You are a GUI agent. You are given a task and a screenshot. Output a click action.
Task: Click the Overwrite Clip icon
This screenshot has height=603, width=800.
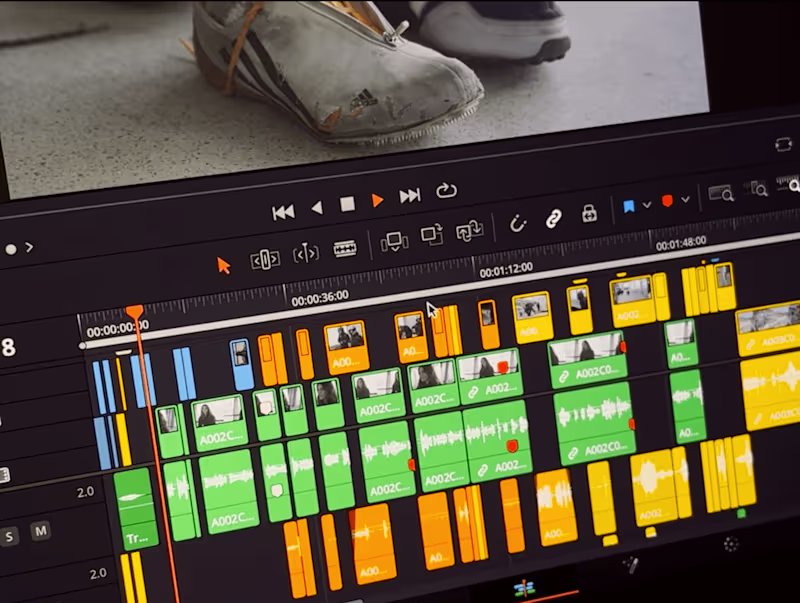[x=432, y=235]
